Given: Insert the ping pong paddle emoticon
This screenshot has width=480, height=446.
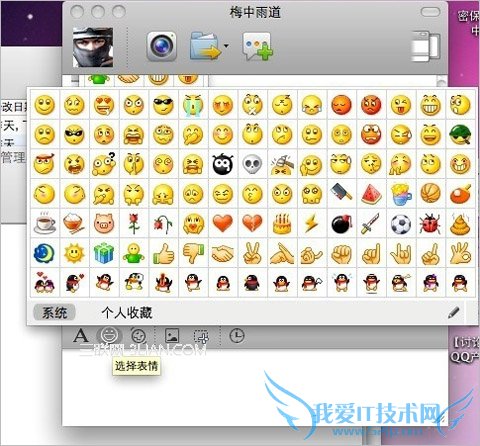Looking at the screenshot, I should (x=460, y=194).
